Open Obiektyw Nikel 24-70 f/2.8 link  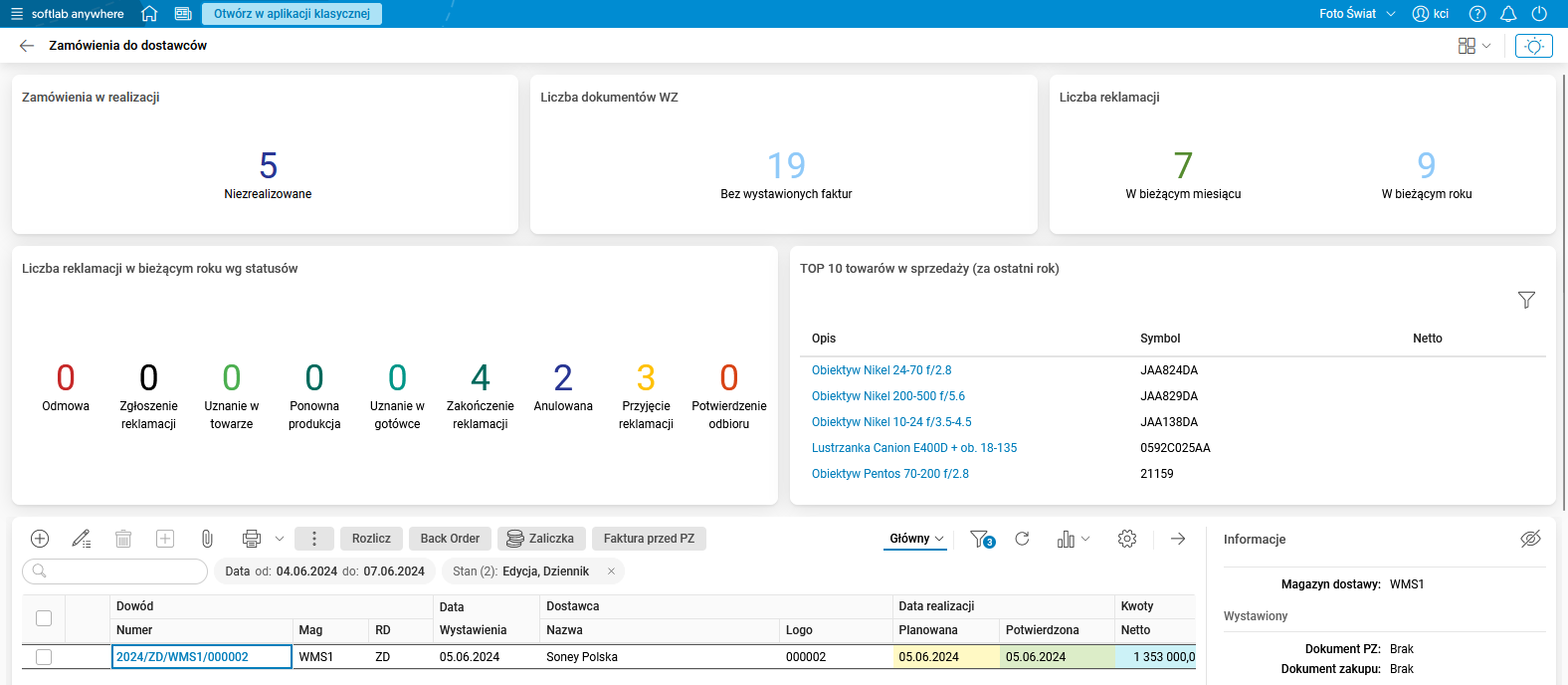pos(882,370)
